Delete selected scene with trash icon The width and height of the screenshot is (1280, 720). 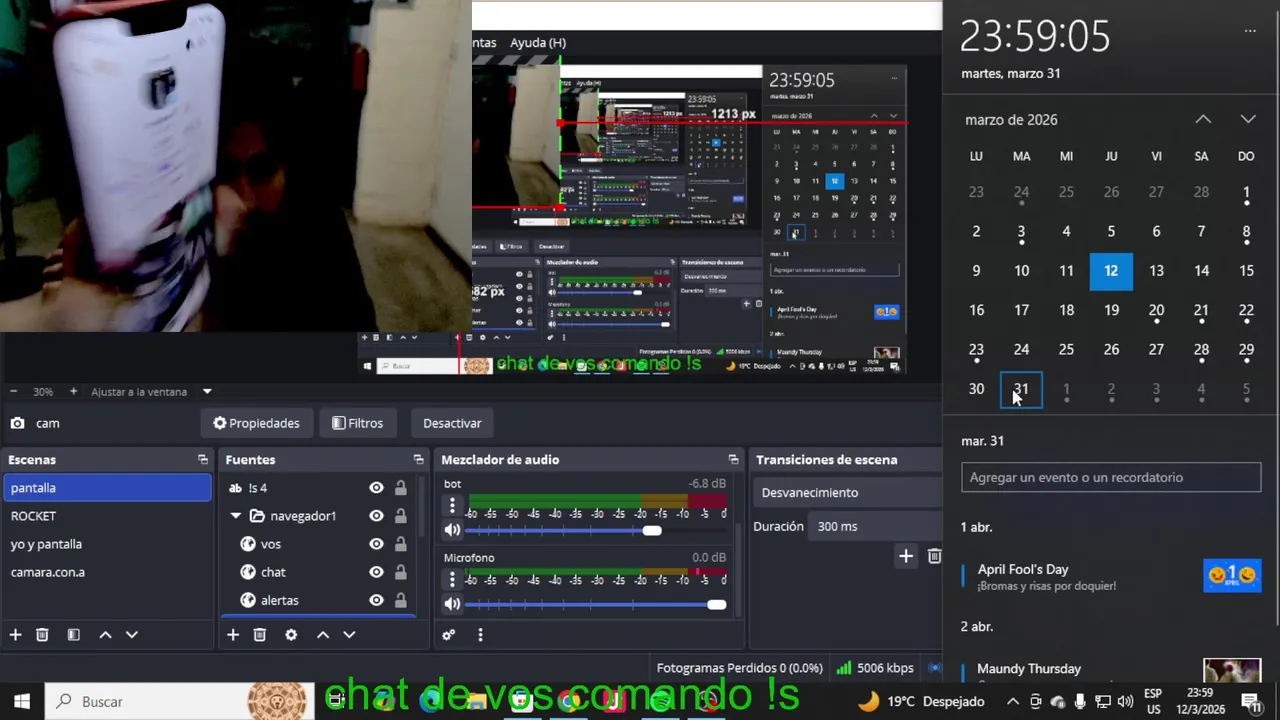point(42,635)
